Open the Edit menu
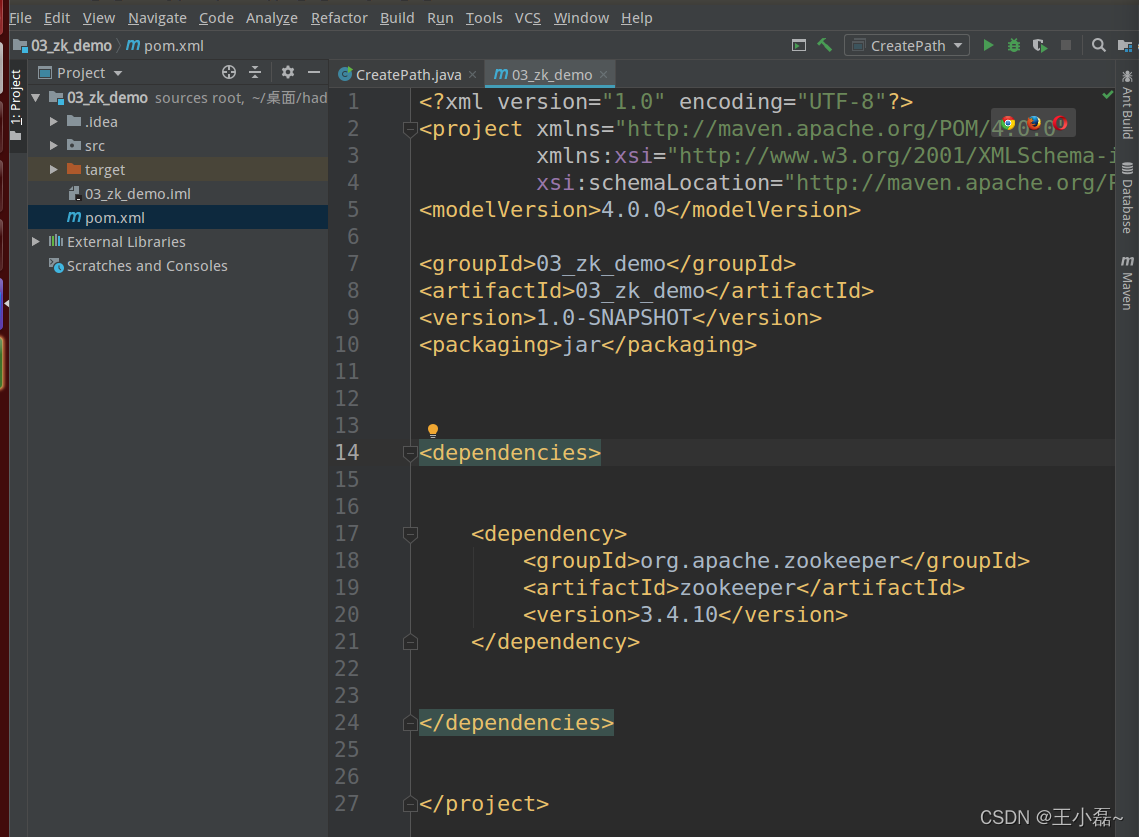The width and height of the screenshot is (1139, 837). coord(57,17)
